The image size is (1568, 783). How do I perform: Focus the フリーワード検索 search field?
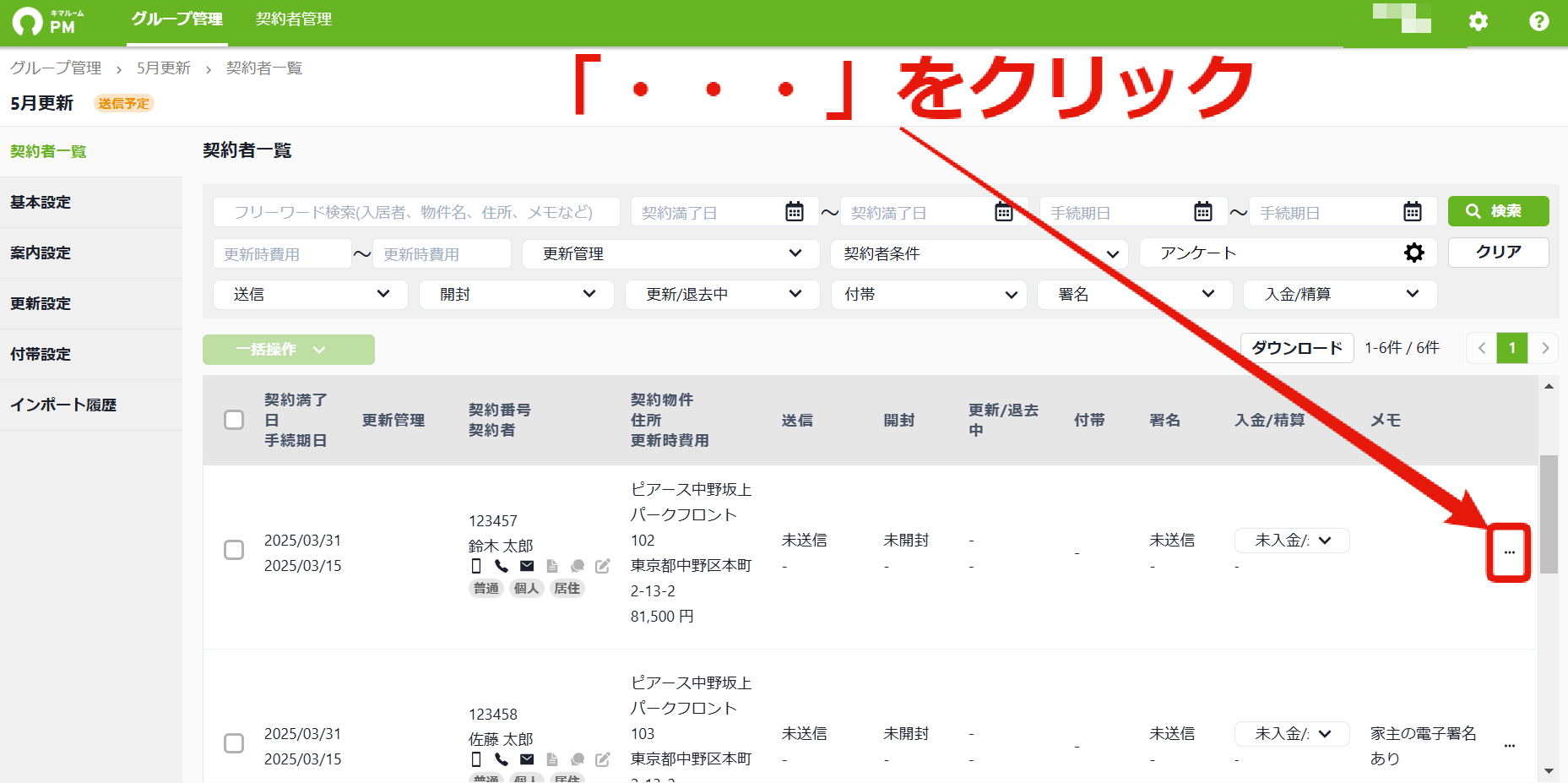tap(416, 212)
